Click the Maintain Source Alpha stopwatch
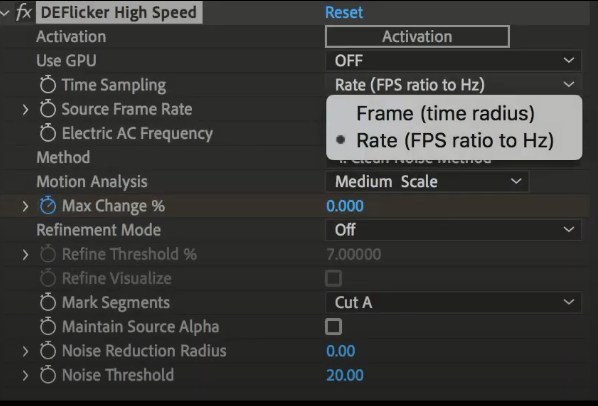598x406 pixels. tap(48, 327)
